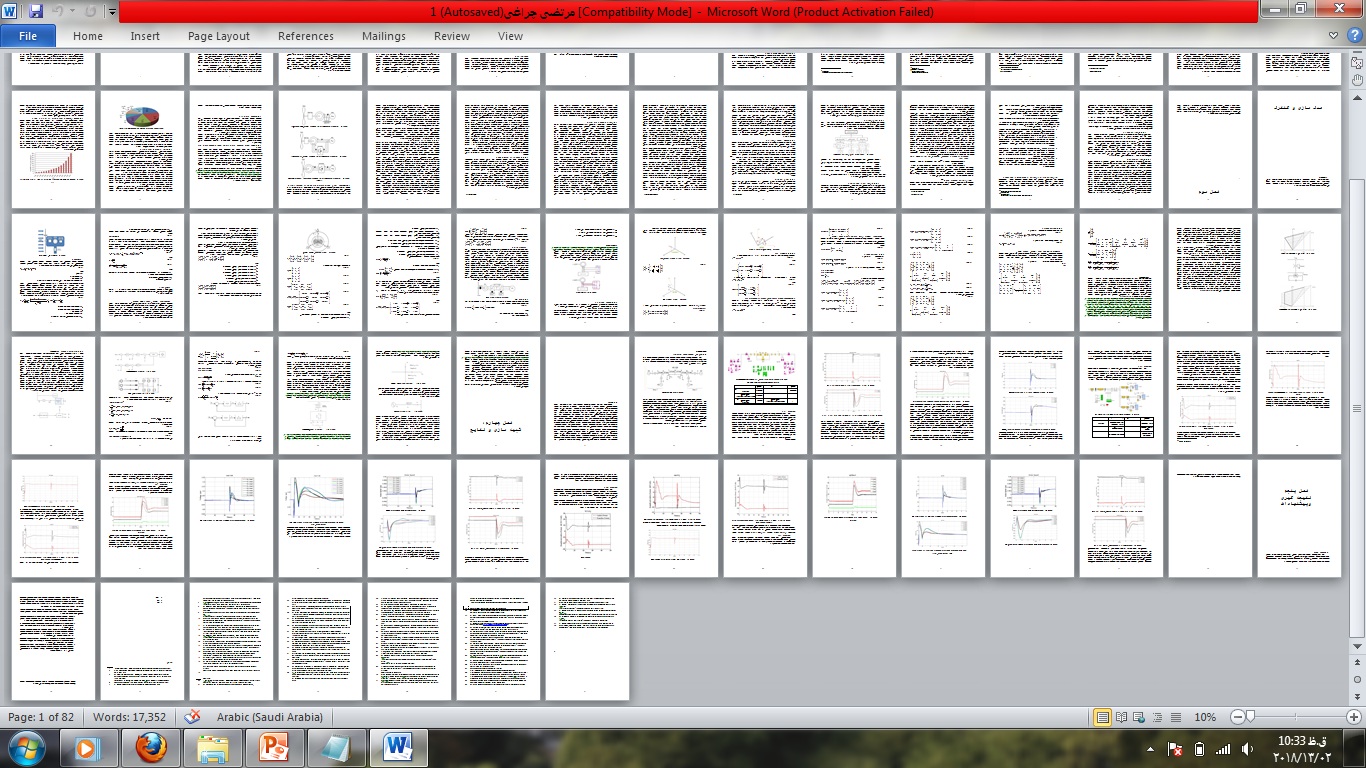Screen dimensions: 1366x768
Task: Open the File tab
Action: [x=28, y=36]
